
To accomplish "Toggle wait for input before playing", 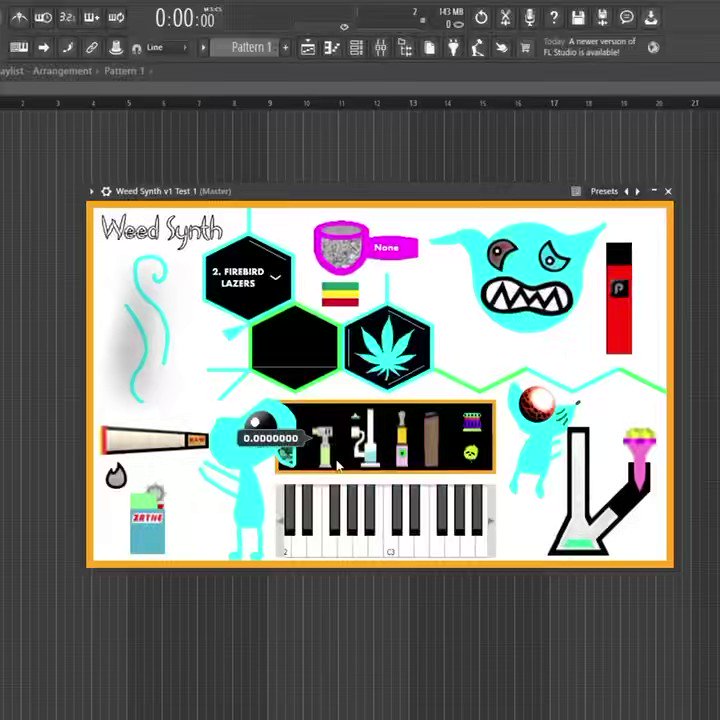I will pos(43,17).
